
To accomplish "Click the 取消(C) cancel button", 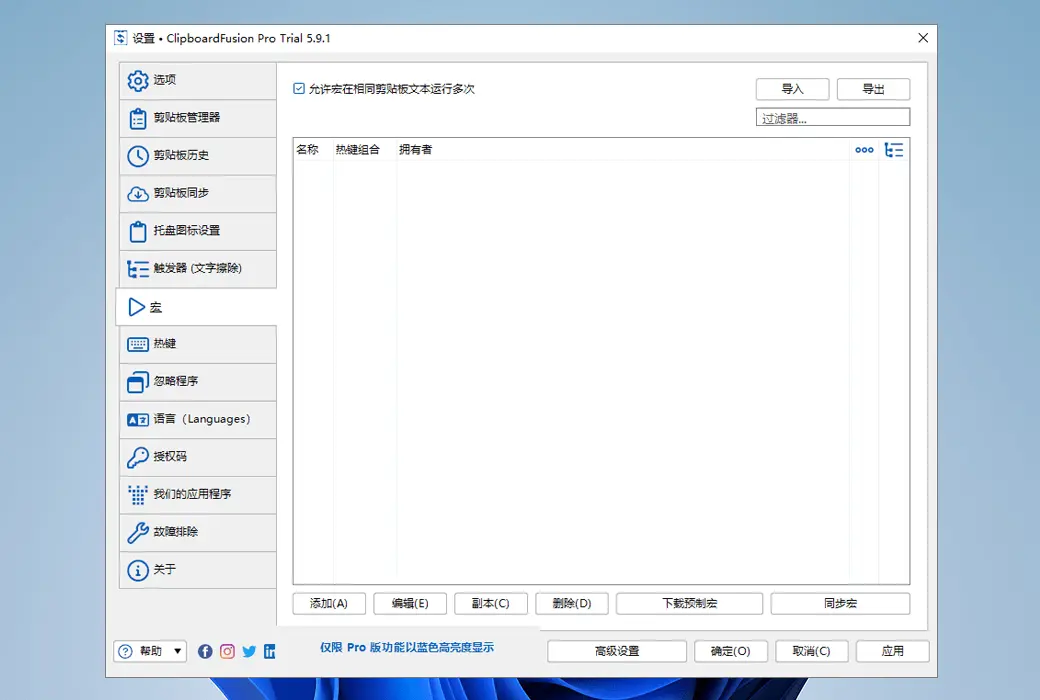I will [812, 652].
